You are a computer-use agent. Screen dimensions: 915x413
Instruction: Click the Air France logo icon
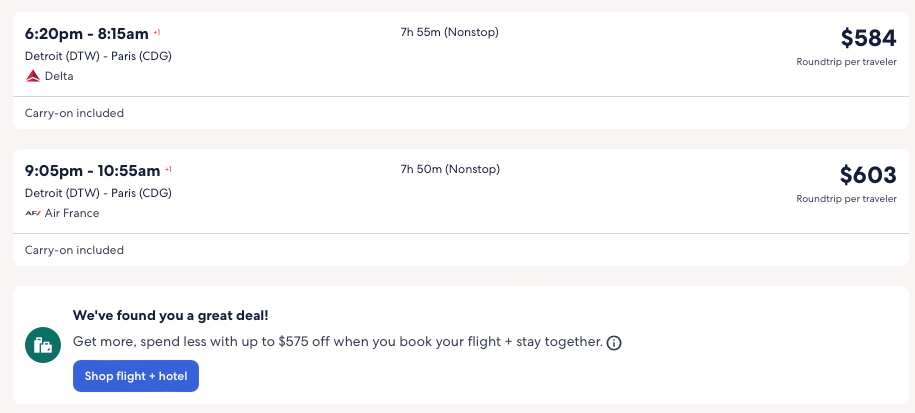pyautogui.click(x=33, y=213)
